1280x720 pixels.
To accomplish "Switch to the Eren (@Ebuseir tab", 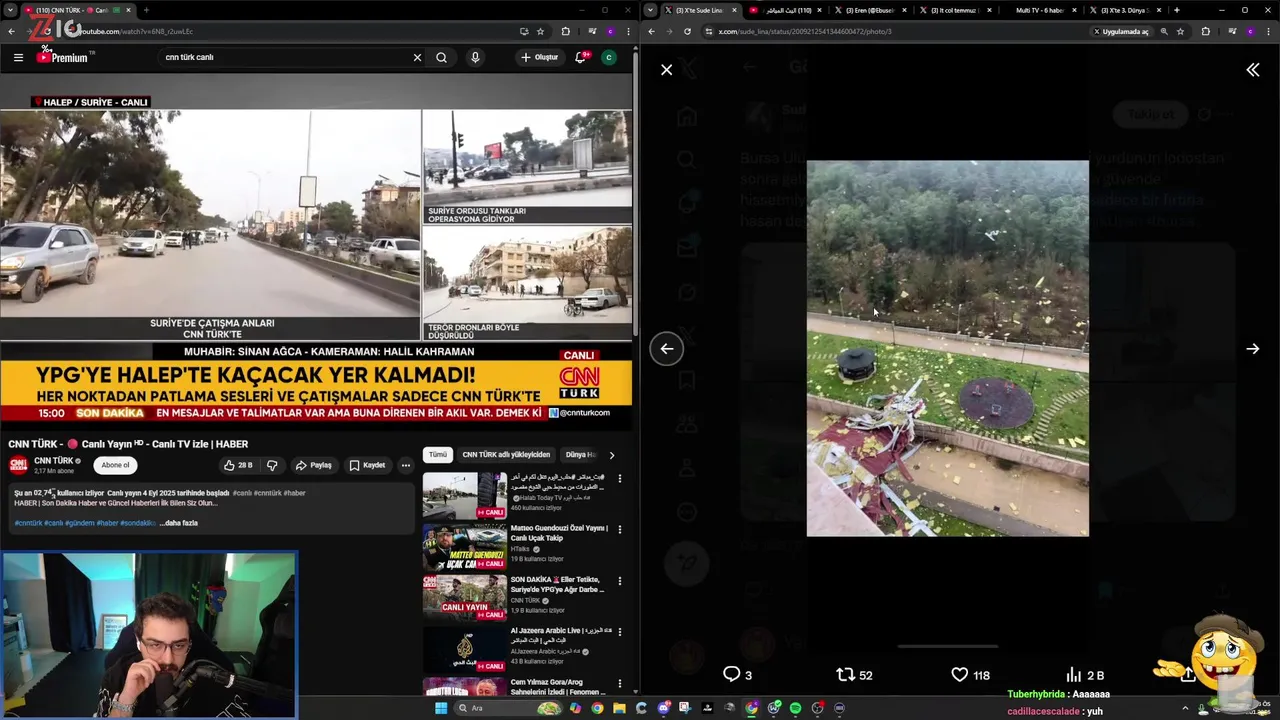I will click(870, 10).
